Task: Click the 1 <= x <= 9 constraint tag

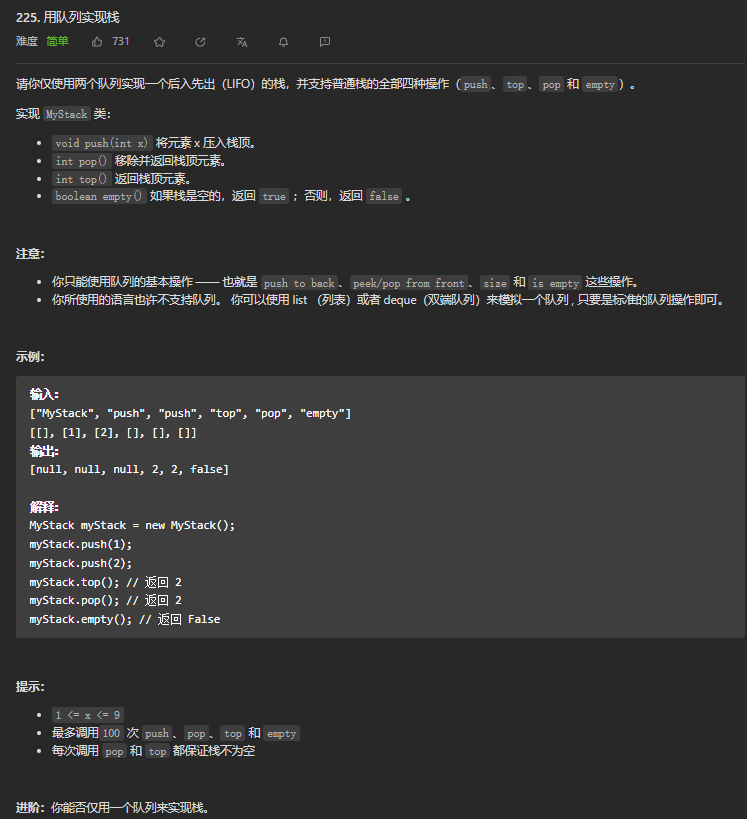Action: 88,715
